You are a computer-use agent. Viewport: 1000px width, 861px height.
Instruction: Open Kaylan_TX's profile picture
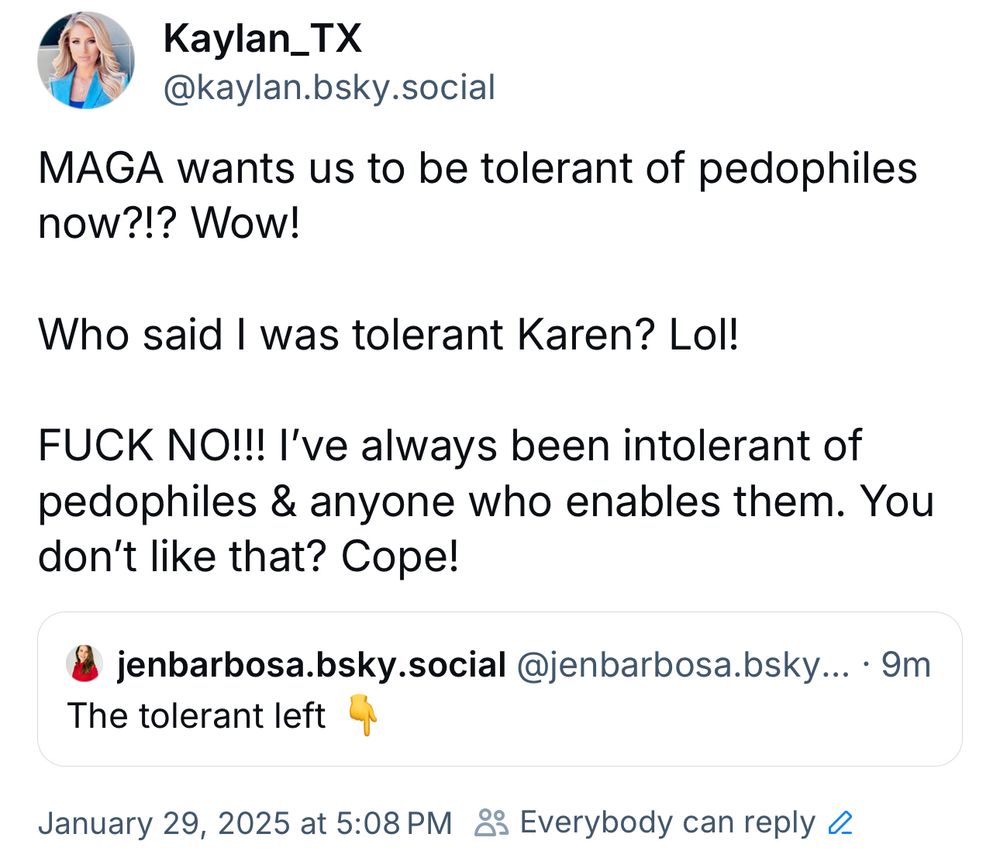pyautogui.click(x=86, y=60)
